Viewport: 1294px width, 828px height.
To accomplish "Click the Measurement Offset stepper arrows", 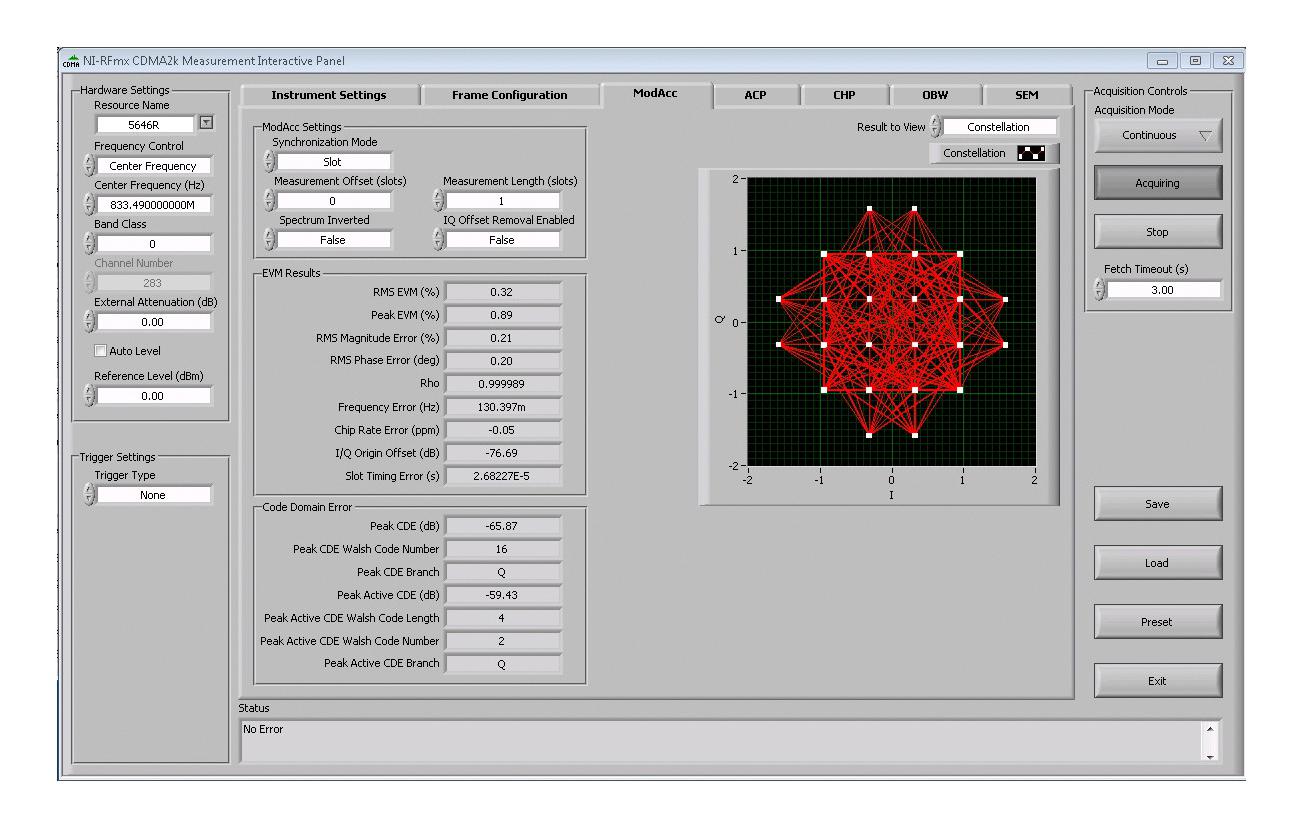I will [268, 201].
